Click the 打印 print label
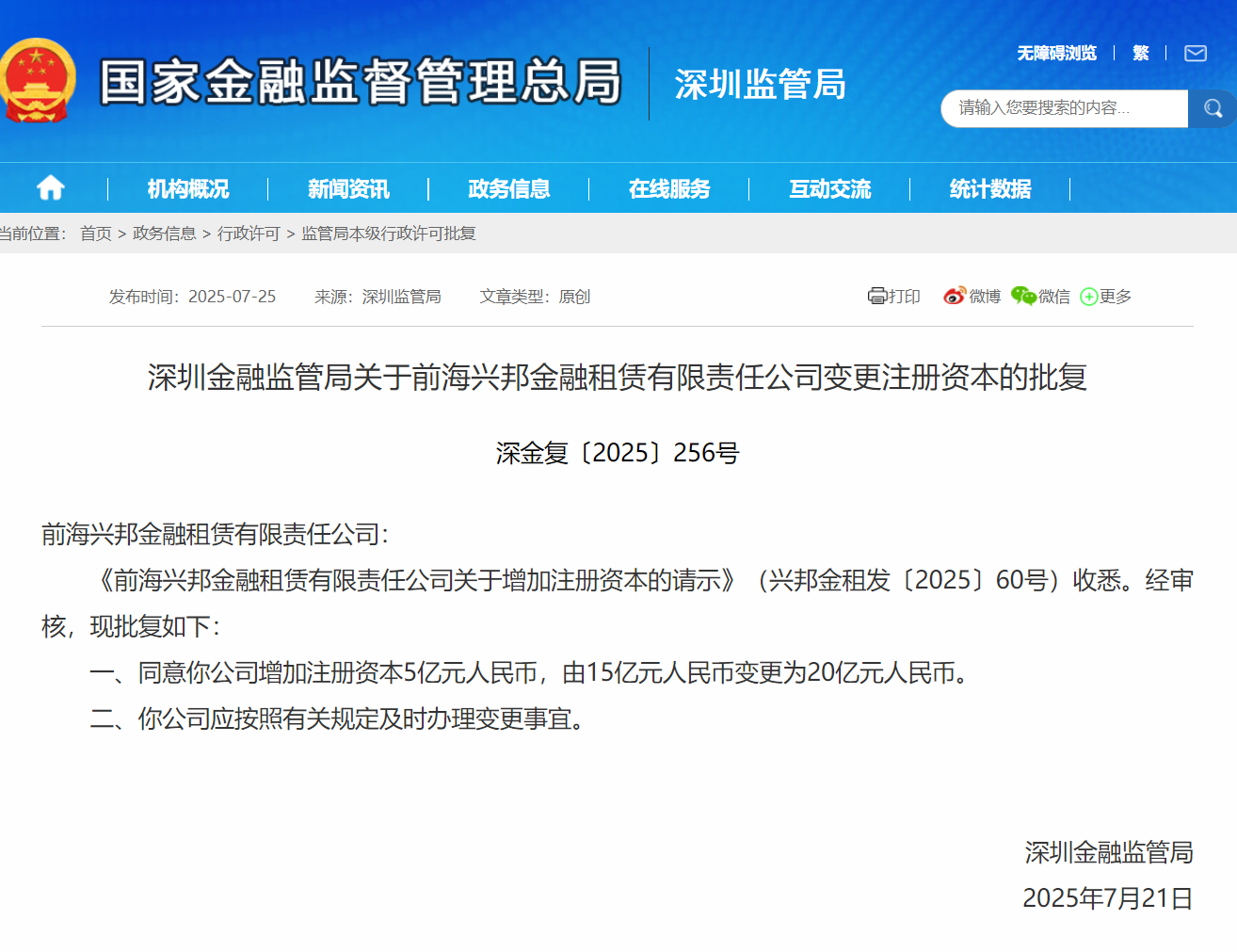1237x952 pixels. (905, 297)
